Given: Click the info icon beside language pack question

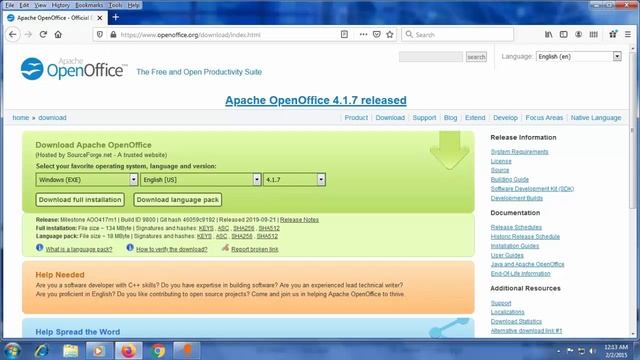Looking at the screenshot, I should [x=40, y=247].
